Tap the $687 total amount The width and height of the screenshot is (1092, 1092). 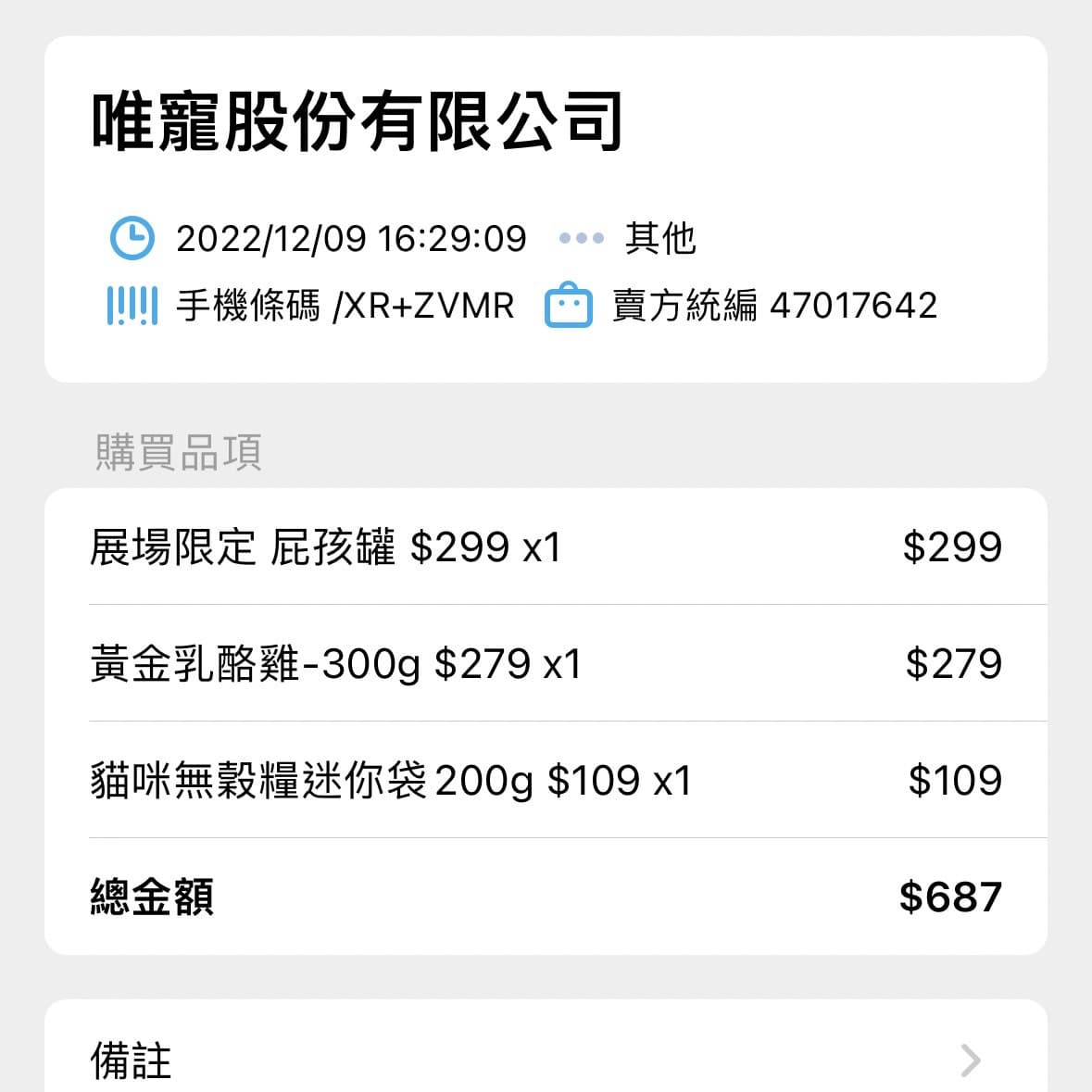point(950,897)
